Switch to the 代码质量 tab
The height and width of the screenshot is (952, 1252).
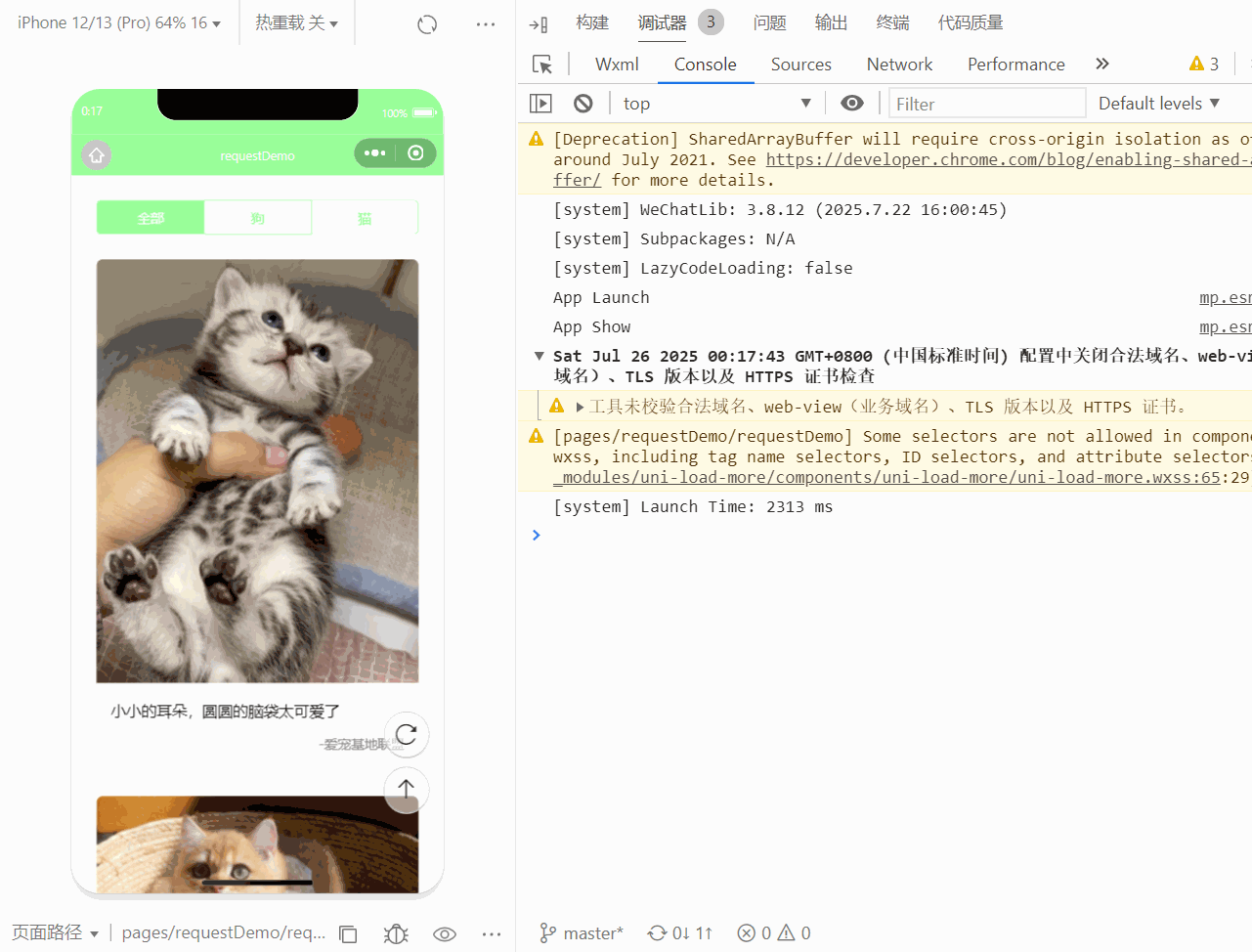pos(971,22)
